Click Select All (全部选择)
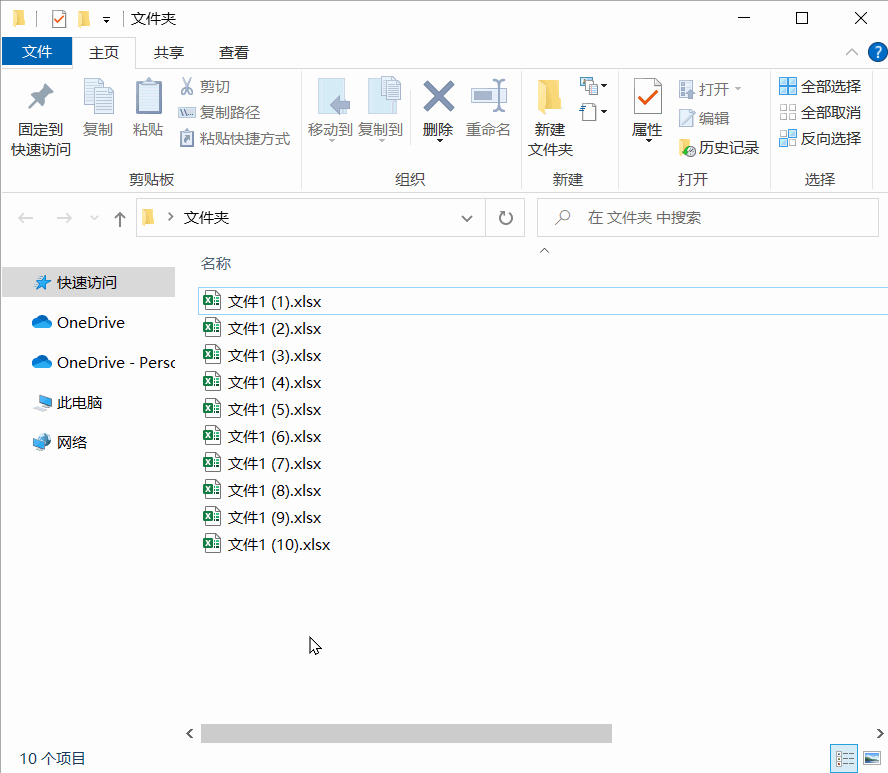Viewport: 888px width, 773px height. [x=820, y=87]
